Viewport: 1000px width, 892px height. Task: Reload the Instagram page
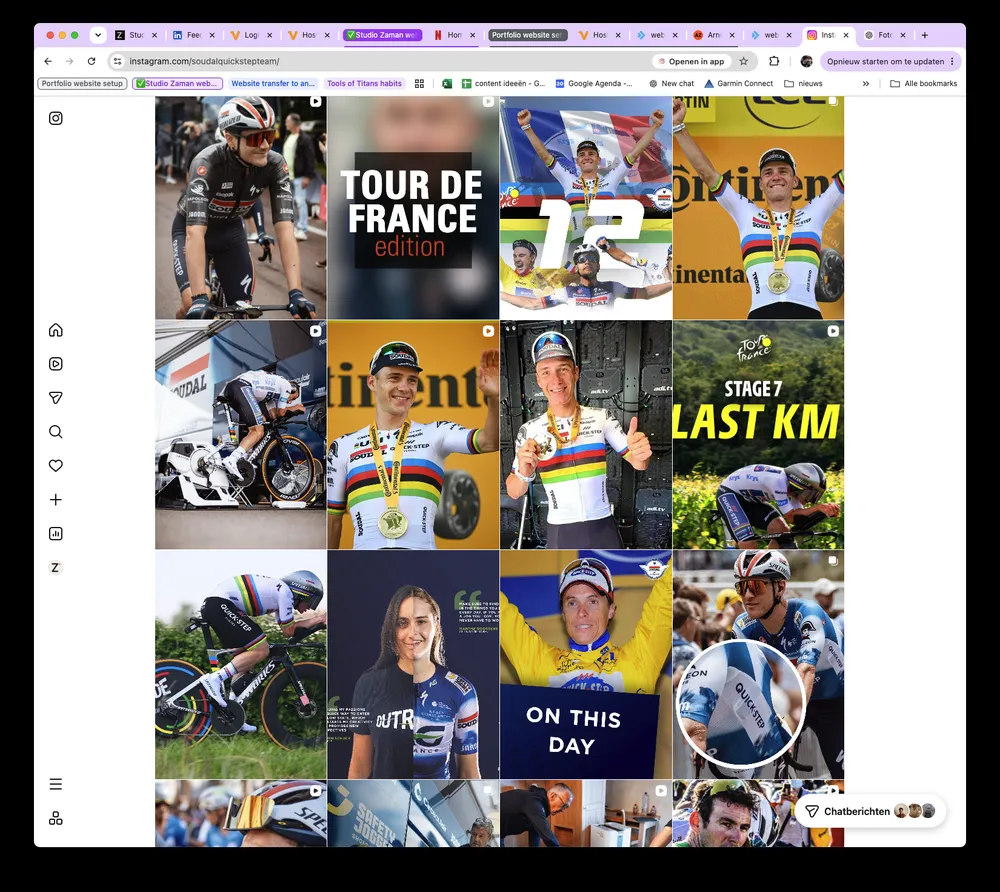91,61
